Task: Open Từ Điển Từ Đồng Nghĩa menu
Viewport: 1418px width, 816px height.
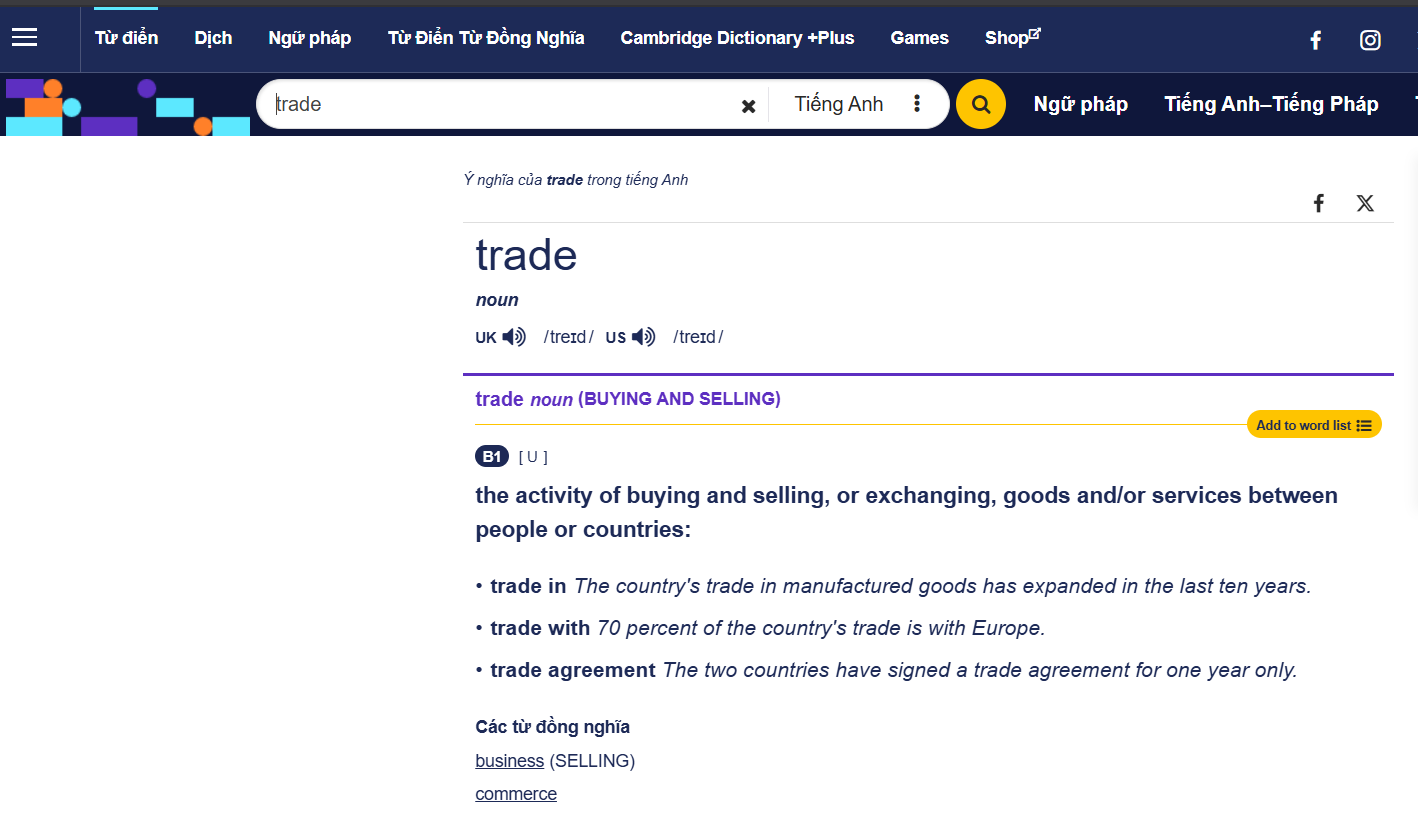Action: 486,38
